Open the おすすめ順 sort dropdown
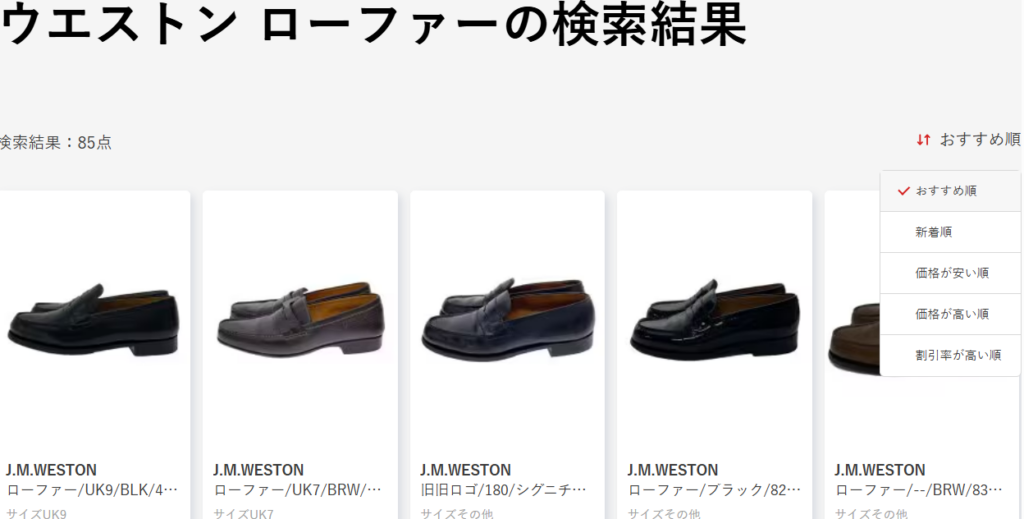 pos(968,140)
